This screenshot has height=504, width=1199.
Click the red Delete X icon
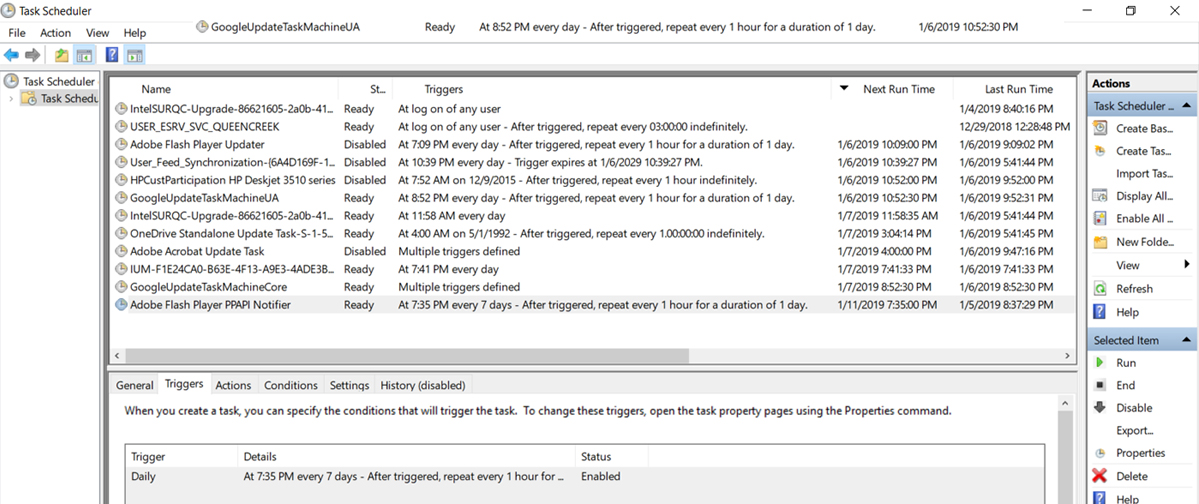tap(1100, 476)
